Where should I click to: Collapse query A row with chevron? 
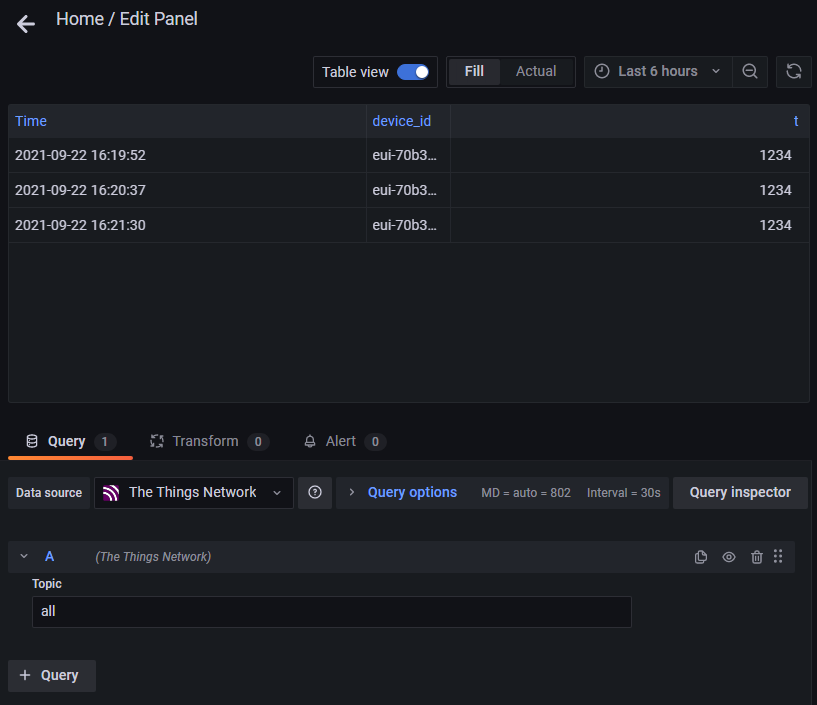pyautogui.click(x=24, y=557)
